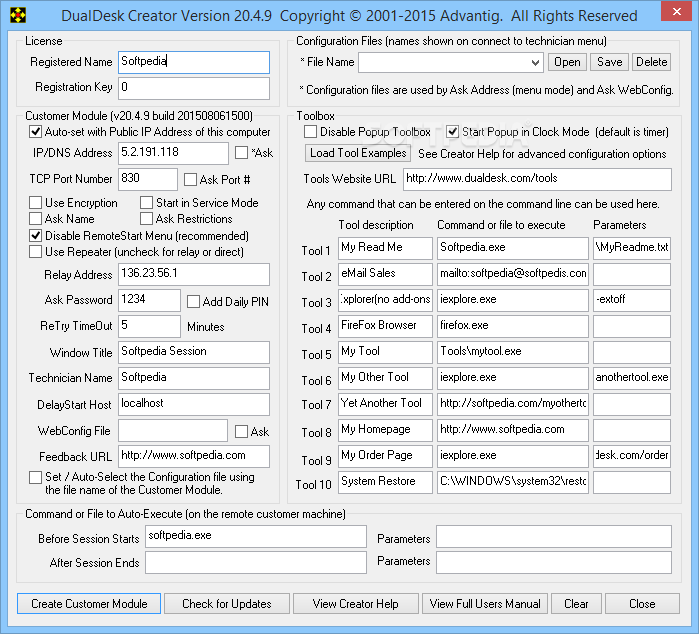Click Tool 1 command field Softpedia.exe
699x634 pixels.
point(513,248)
